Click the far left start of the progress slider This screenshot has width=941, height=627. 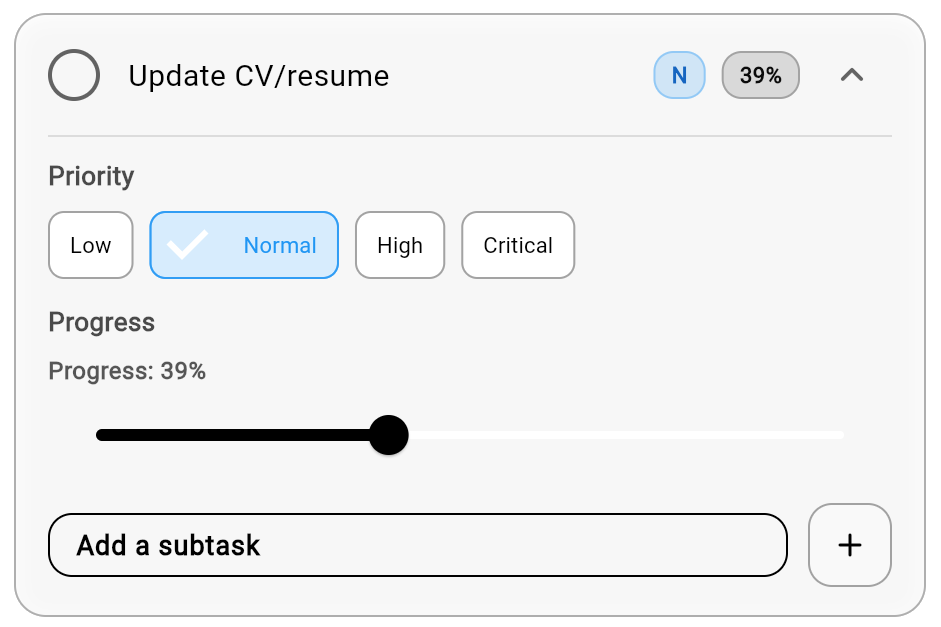(99, 435)
